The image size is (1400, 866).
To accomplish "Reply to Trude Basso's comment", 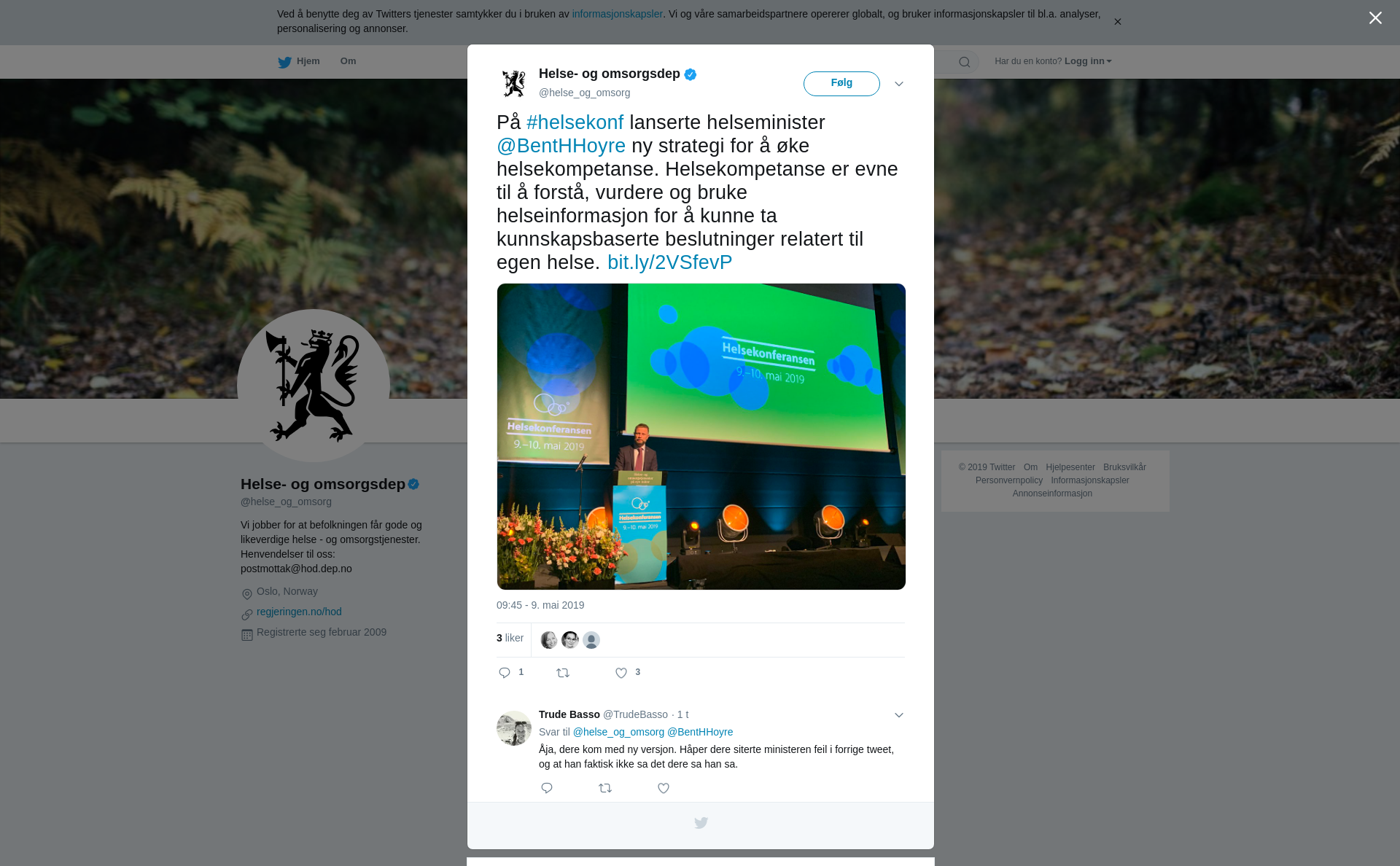I will [x=547, y=788].
